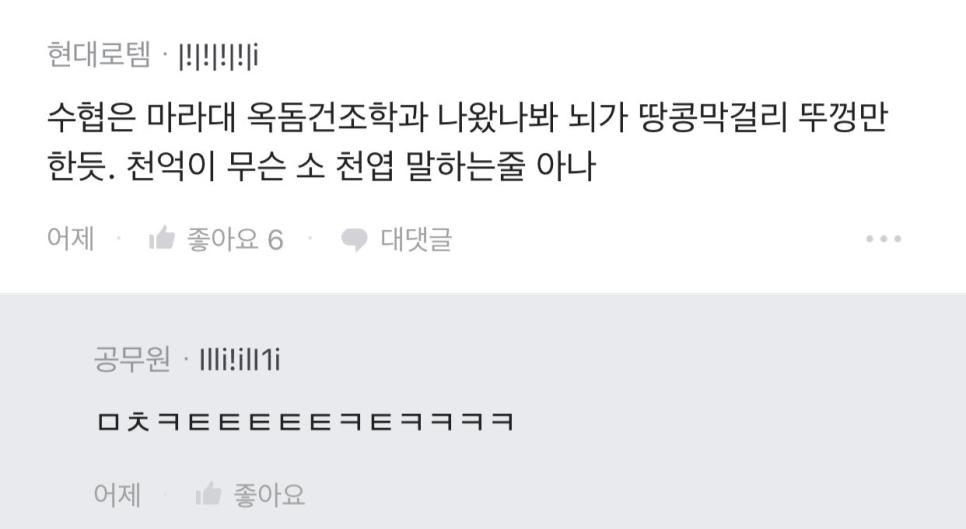
Task: Tap the thumbs-up icon on 공무원's reply
Action: tap(208, 494)
